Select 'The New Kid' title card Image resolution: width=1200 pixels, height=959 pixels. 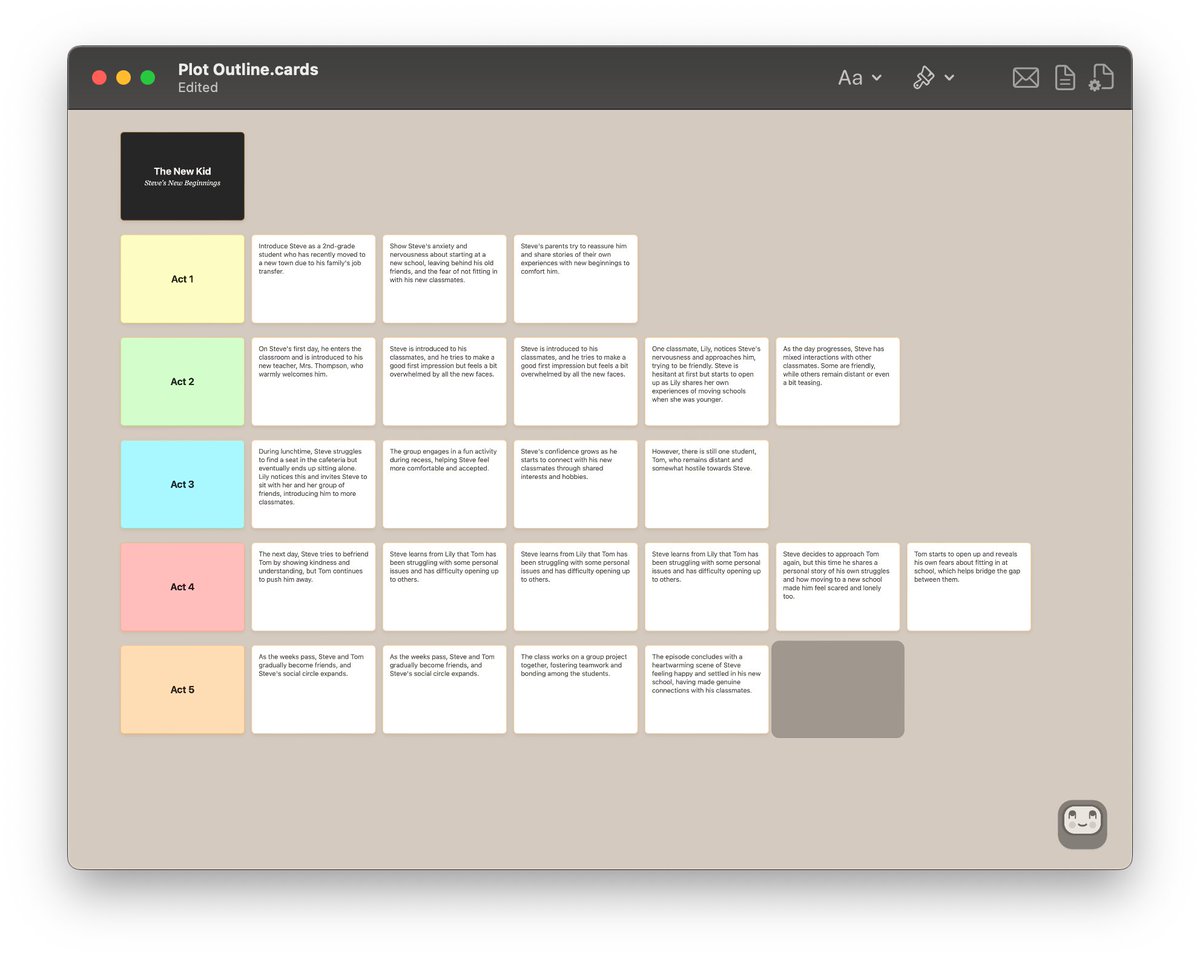click(182, 175)
